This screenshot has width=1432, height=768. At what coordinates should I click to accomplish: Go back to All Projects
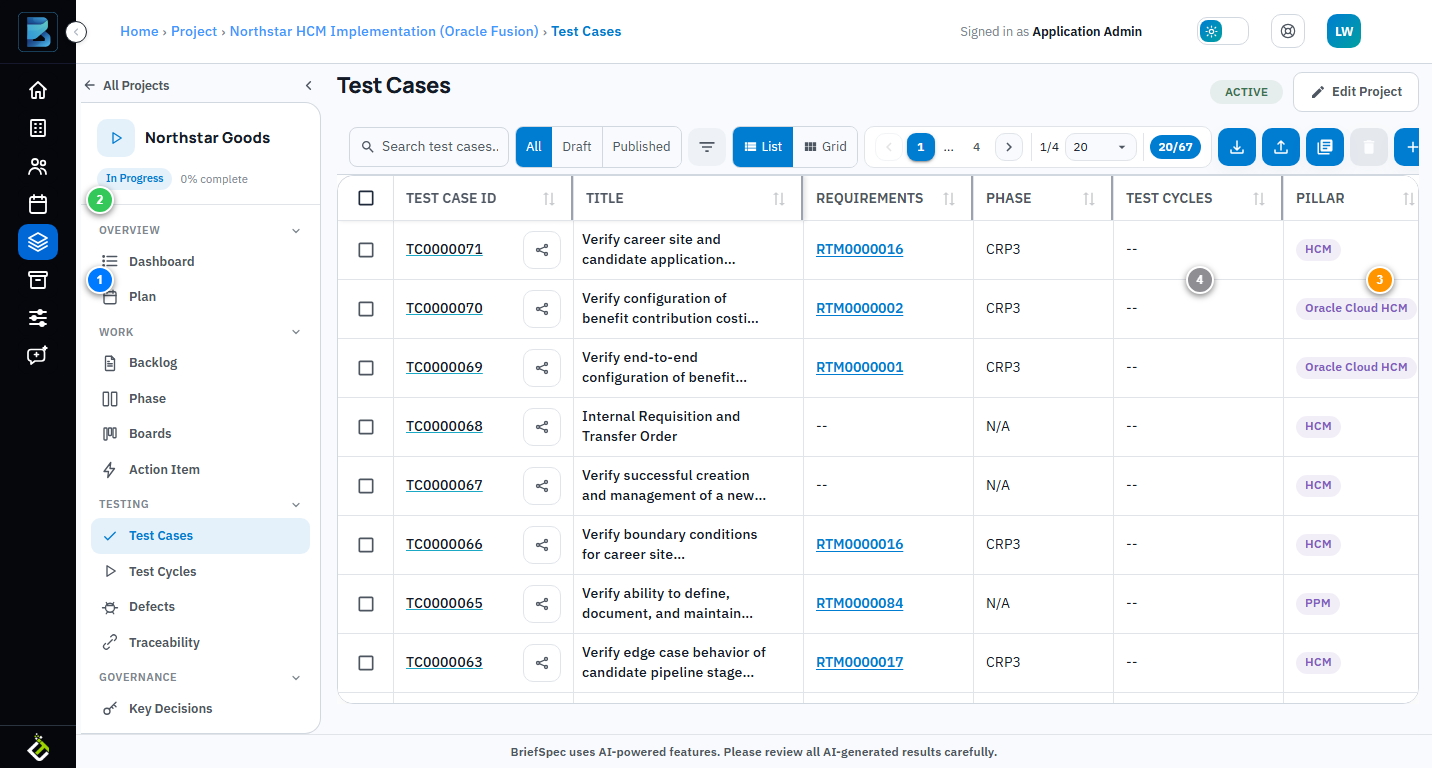pos(126,86)
